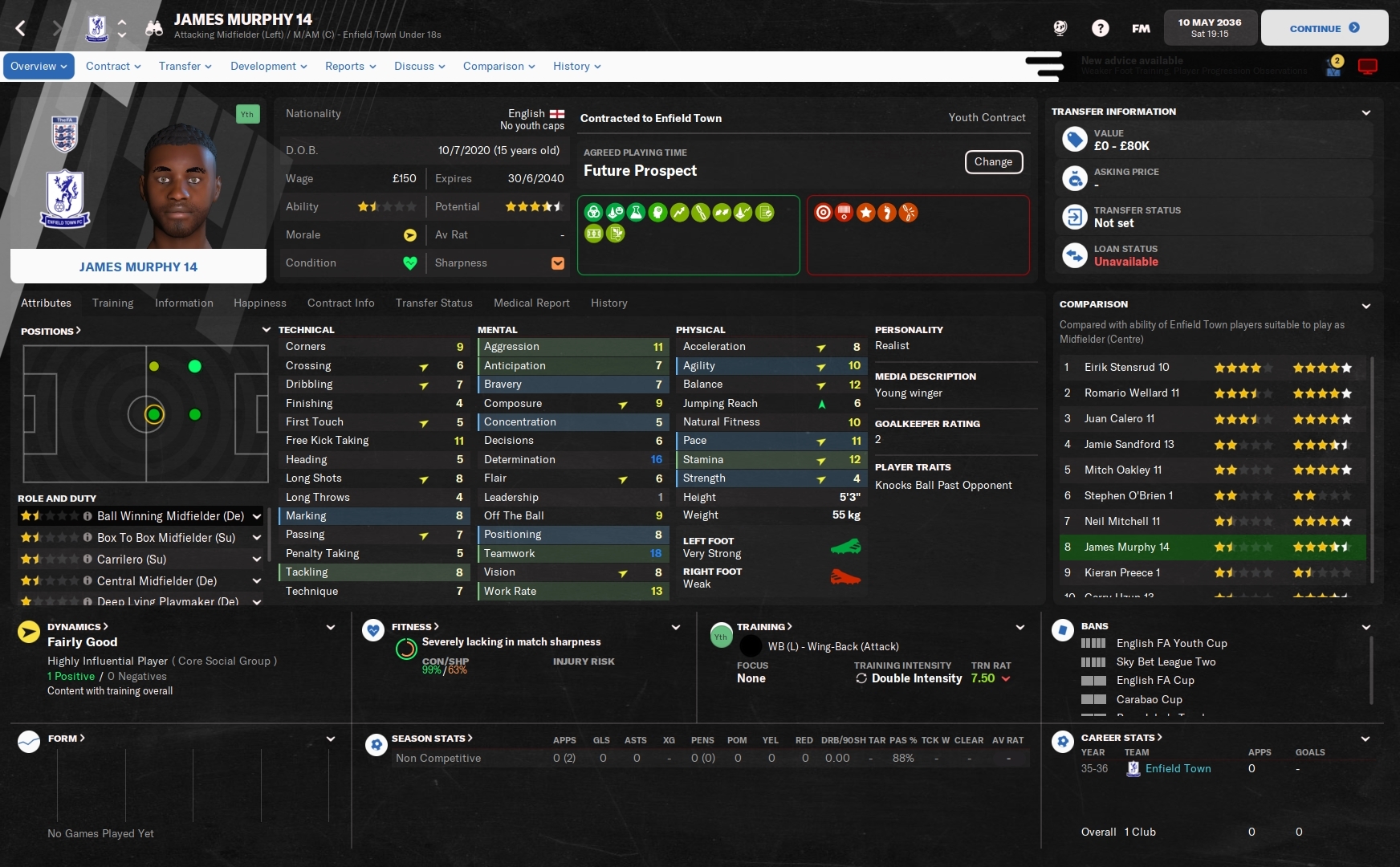The height and width of the screenshot is (867, 1400).
Task: Collapse the Transfer Information panel
Action: [x=1366, y=112]
